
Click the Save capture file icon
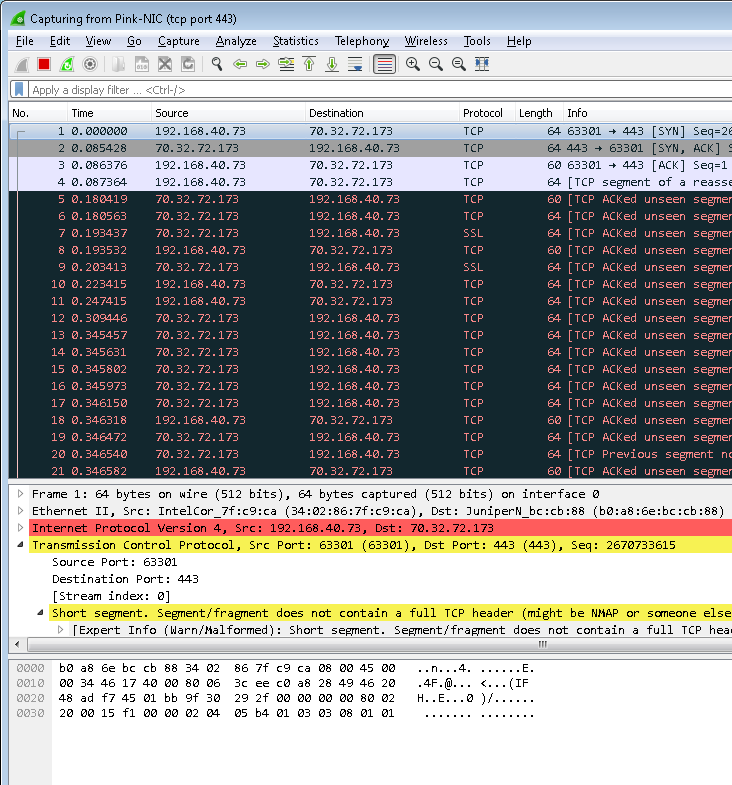click(x=142, y=64)
